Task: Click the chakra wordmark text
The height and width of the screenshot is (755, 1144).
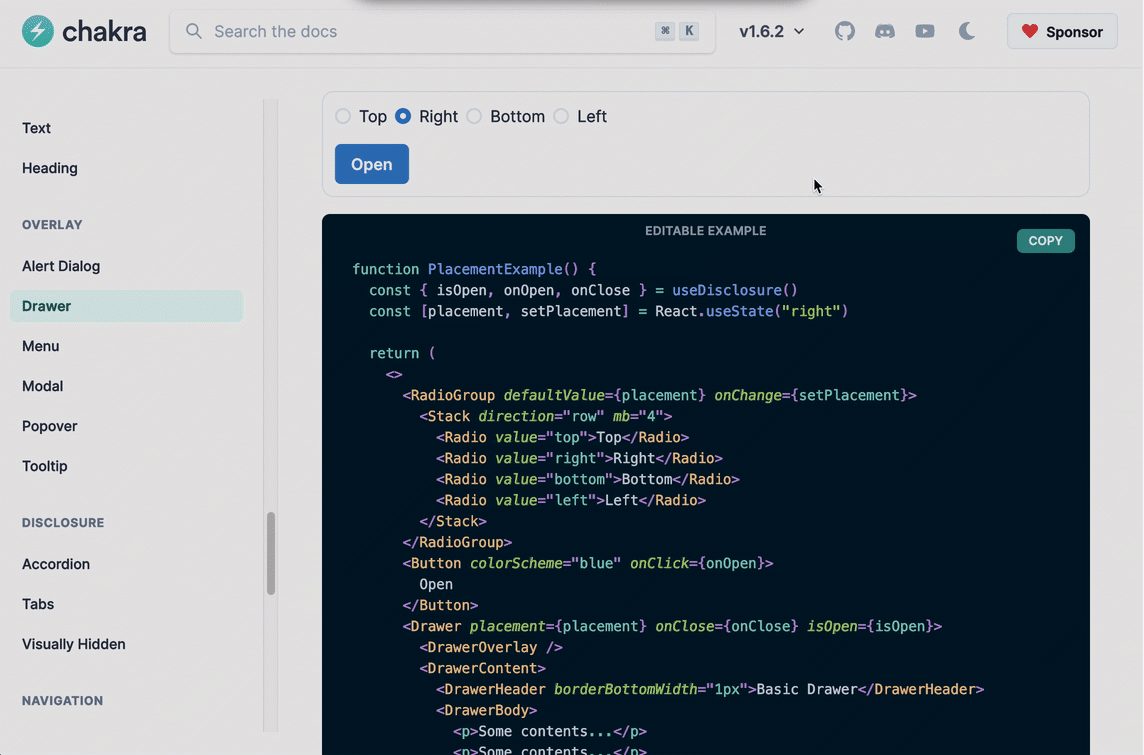Action: [x=104, y=31]
